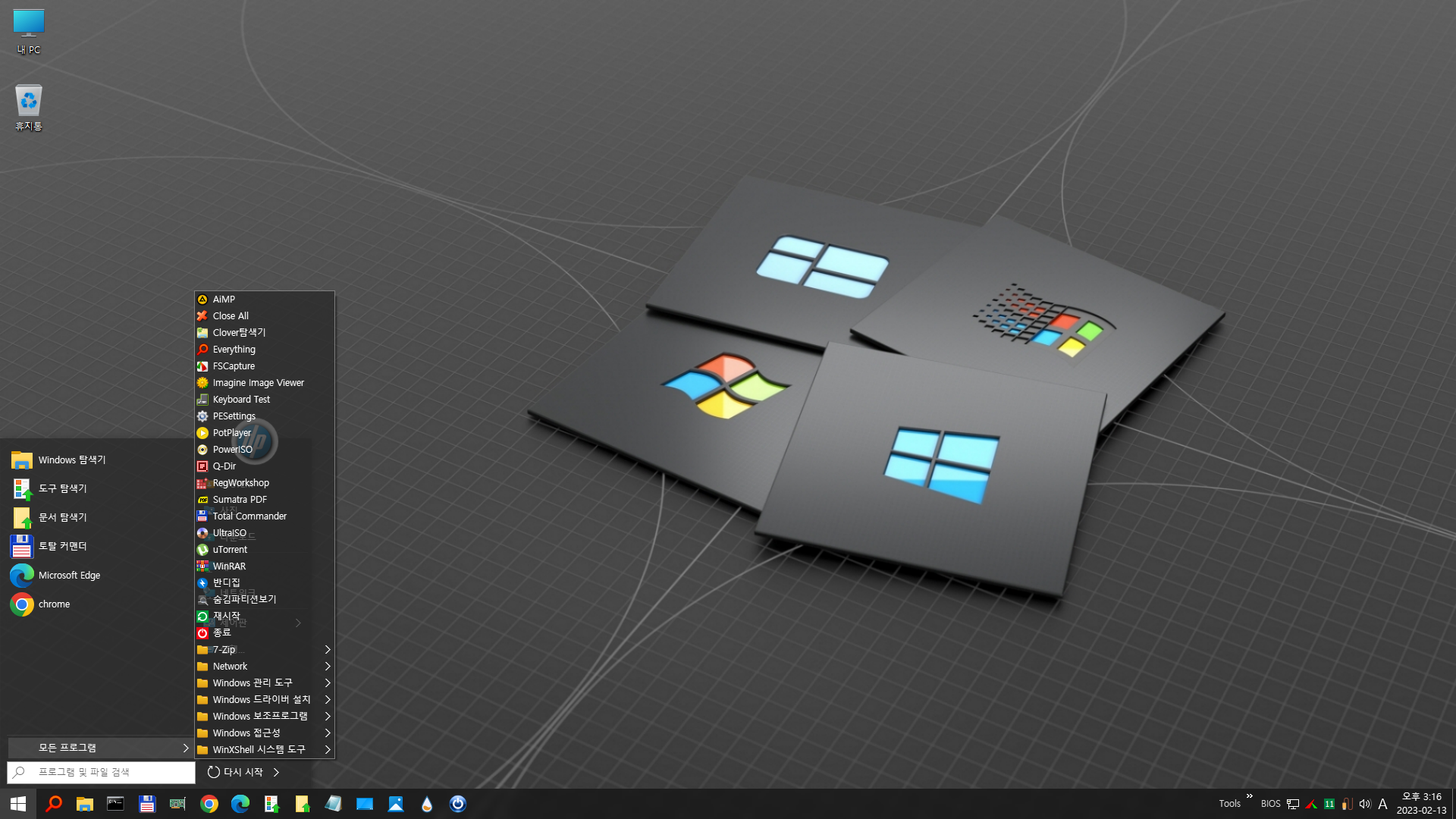Launch PotPlayer from the programs list

pyautogui.click(x=264, y=433)
